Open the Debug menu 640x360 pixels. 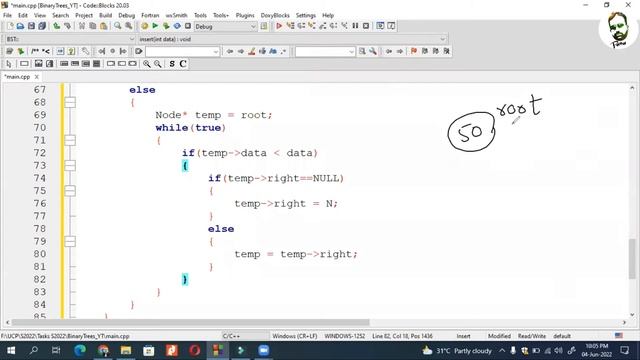point(127,16)
